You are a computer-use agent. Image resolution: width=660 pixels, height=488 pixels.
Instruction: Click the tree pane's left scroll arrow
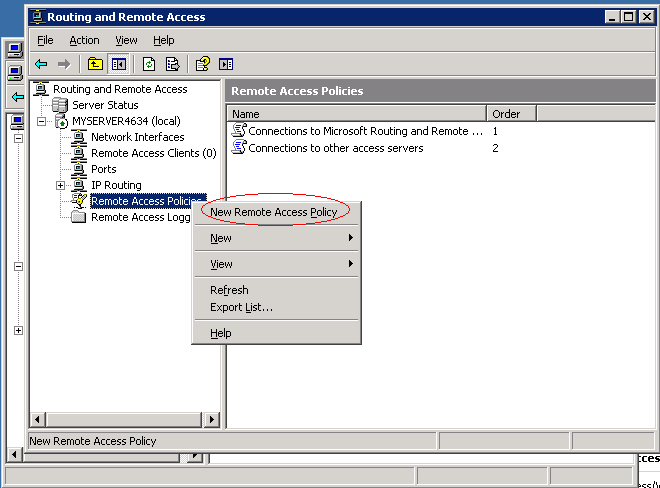(38, 420)
